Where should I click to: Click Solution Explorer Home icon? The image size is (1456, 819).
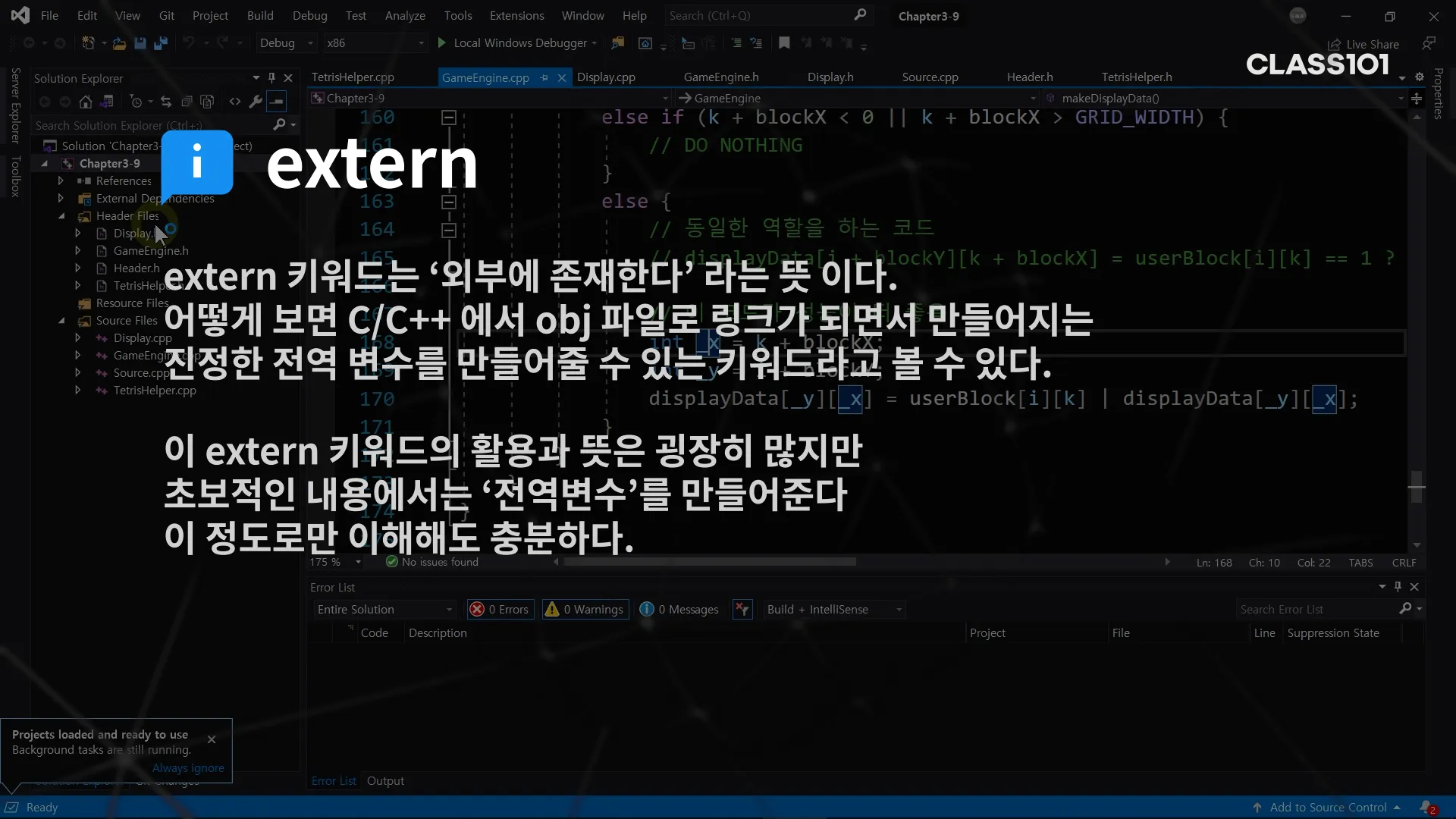86,102
